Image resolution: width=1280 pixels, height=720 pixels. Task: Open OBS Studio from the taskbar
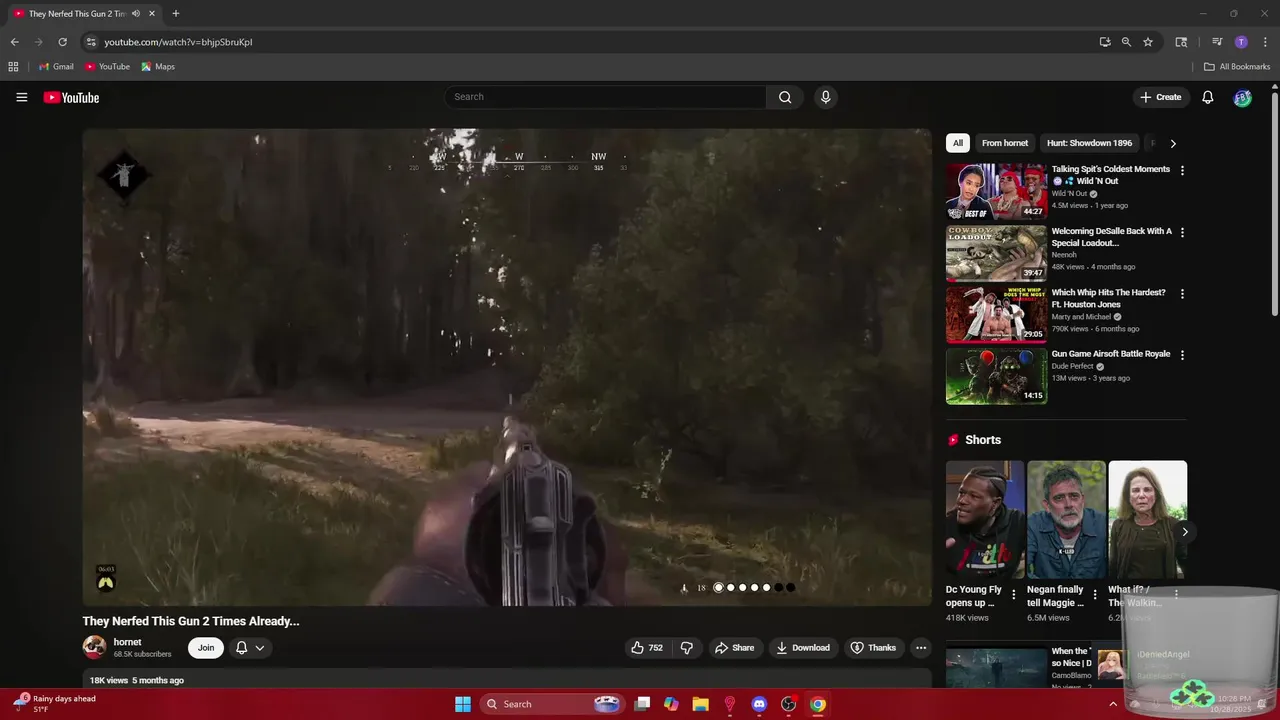(x=788, y=704)
